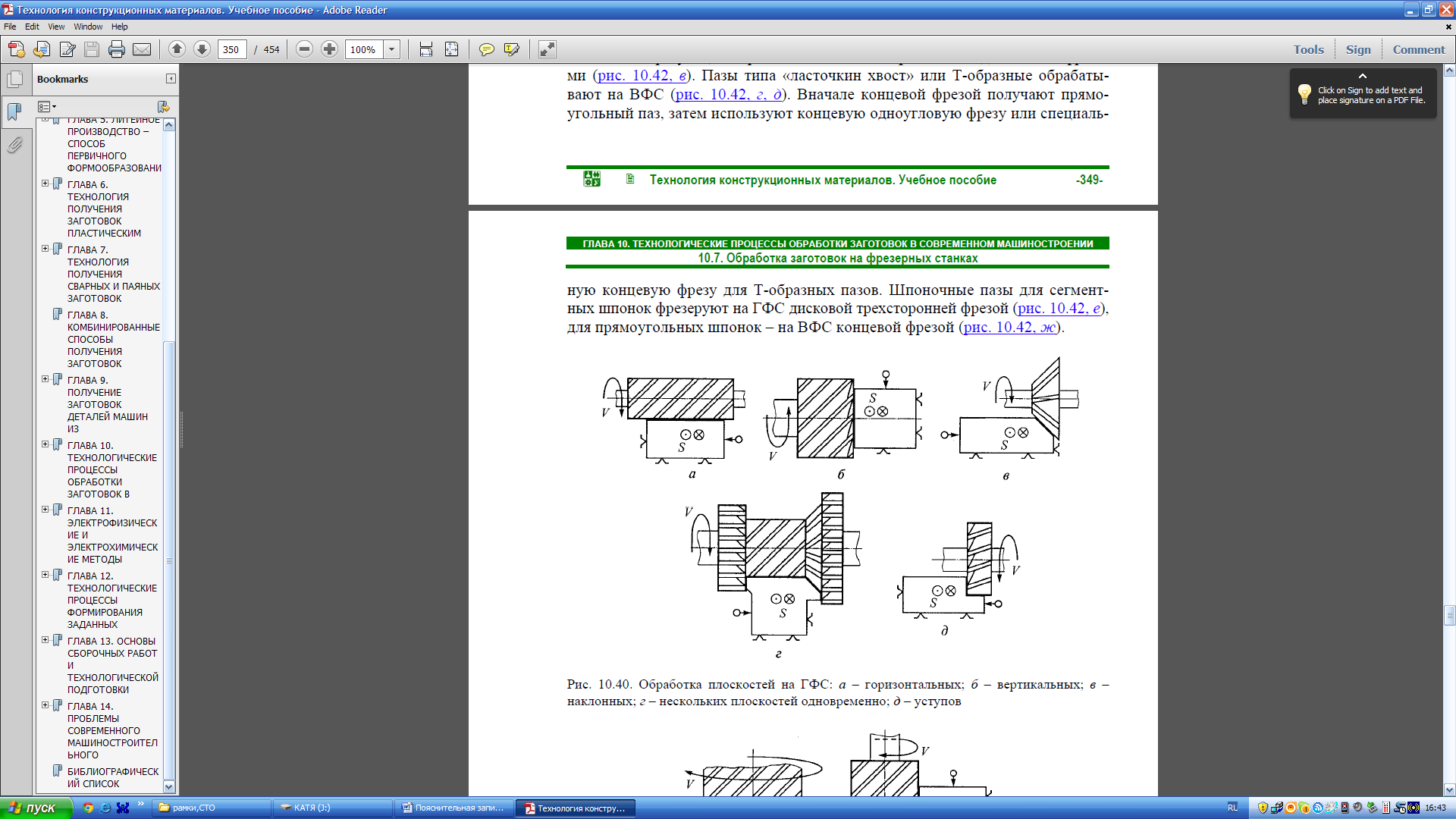Collapse the Bookmarks pane with arrow button
Viewport: 1456px width, 819px height.
coord(171,79)
